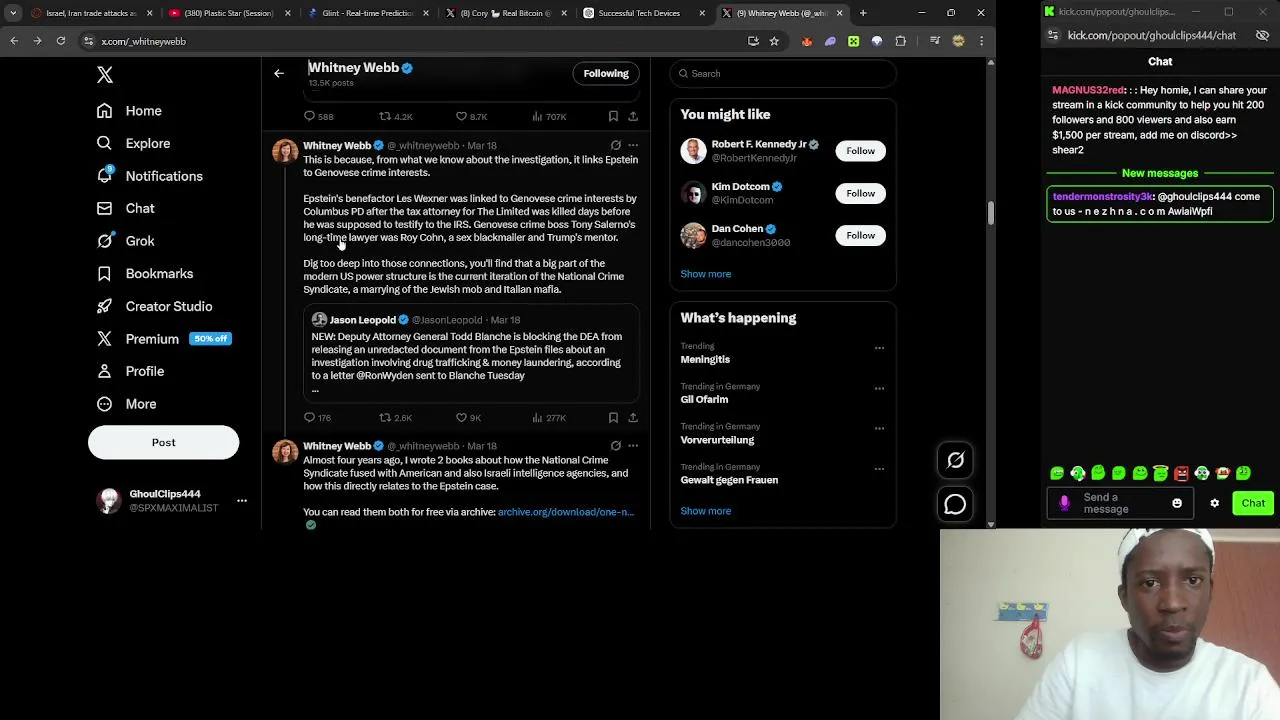
Task: Share the post with 707K views
Action: [x=633, y=116]
